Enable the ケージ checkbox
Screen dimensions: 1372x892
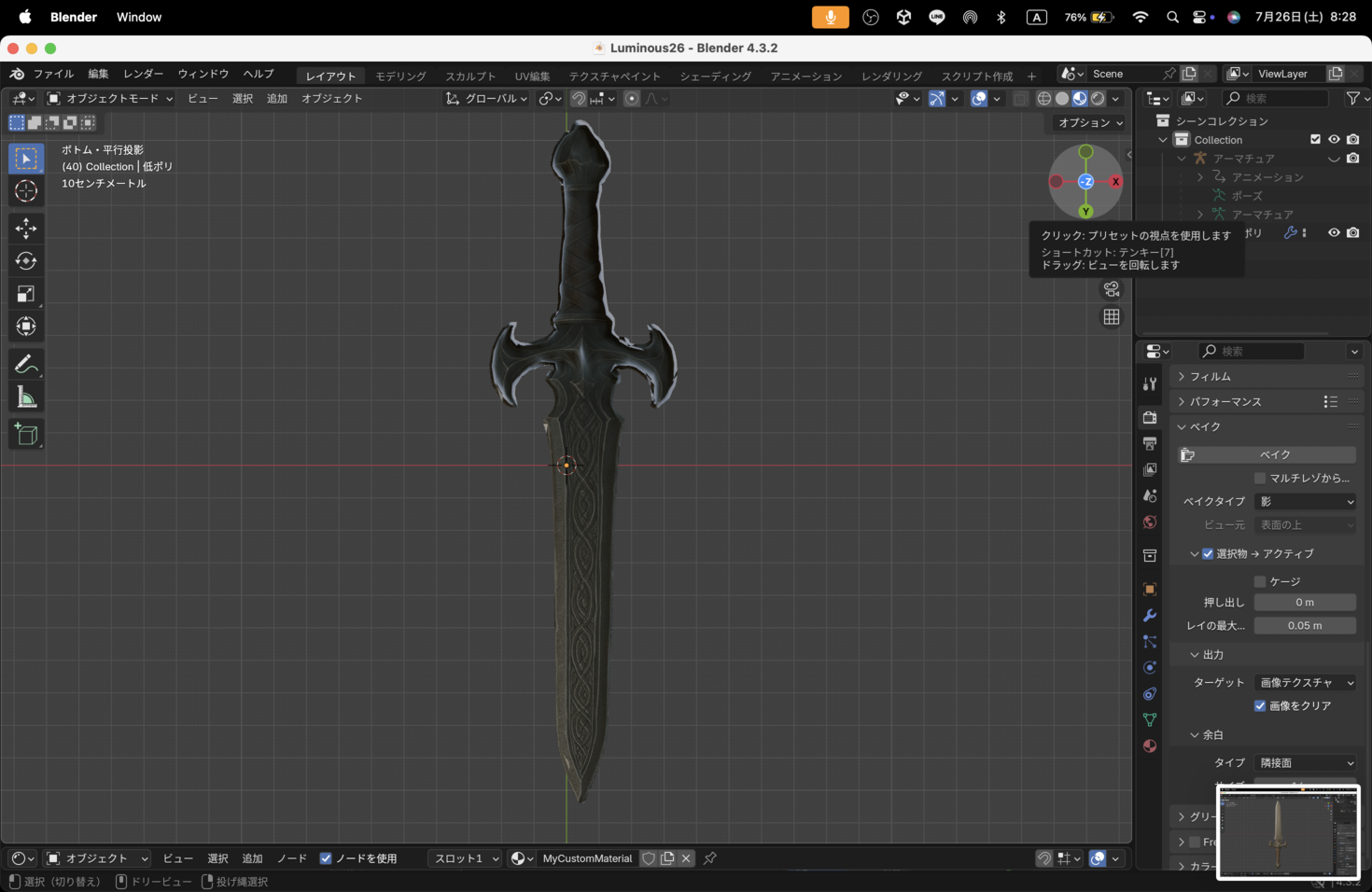tap(1260, 581)
